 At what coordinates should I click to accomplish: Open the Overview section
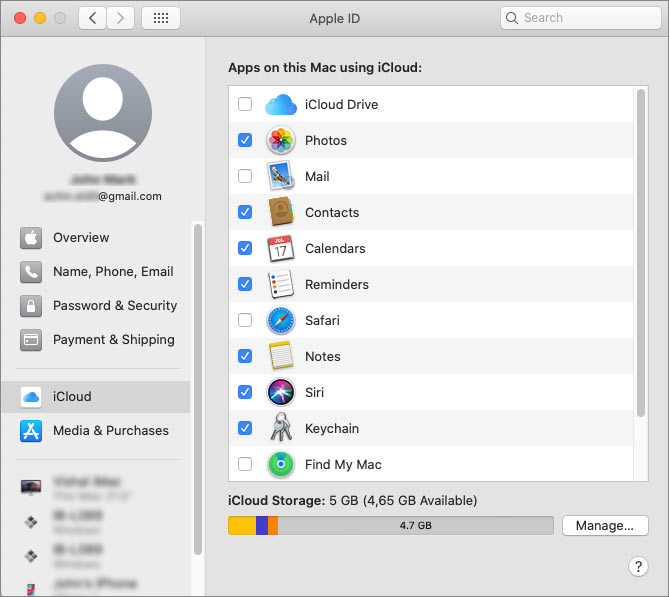pyautogui.click(x=96, y=238)
